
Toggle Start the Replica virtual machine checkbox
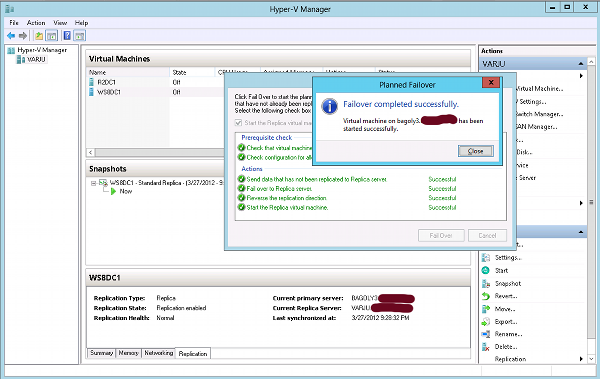[238, 123]
